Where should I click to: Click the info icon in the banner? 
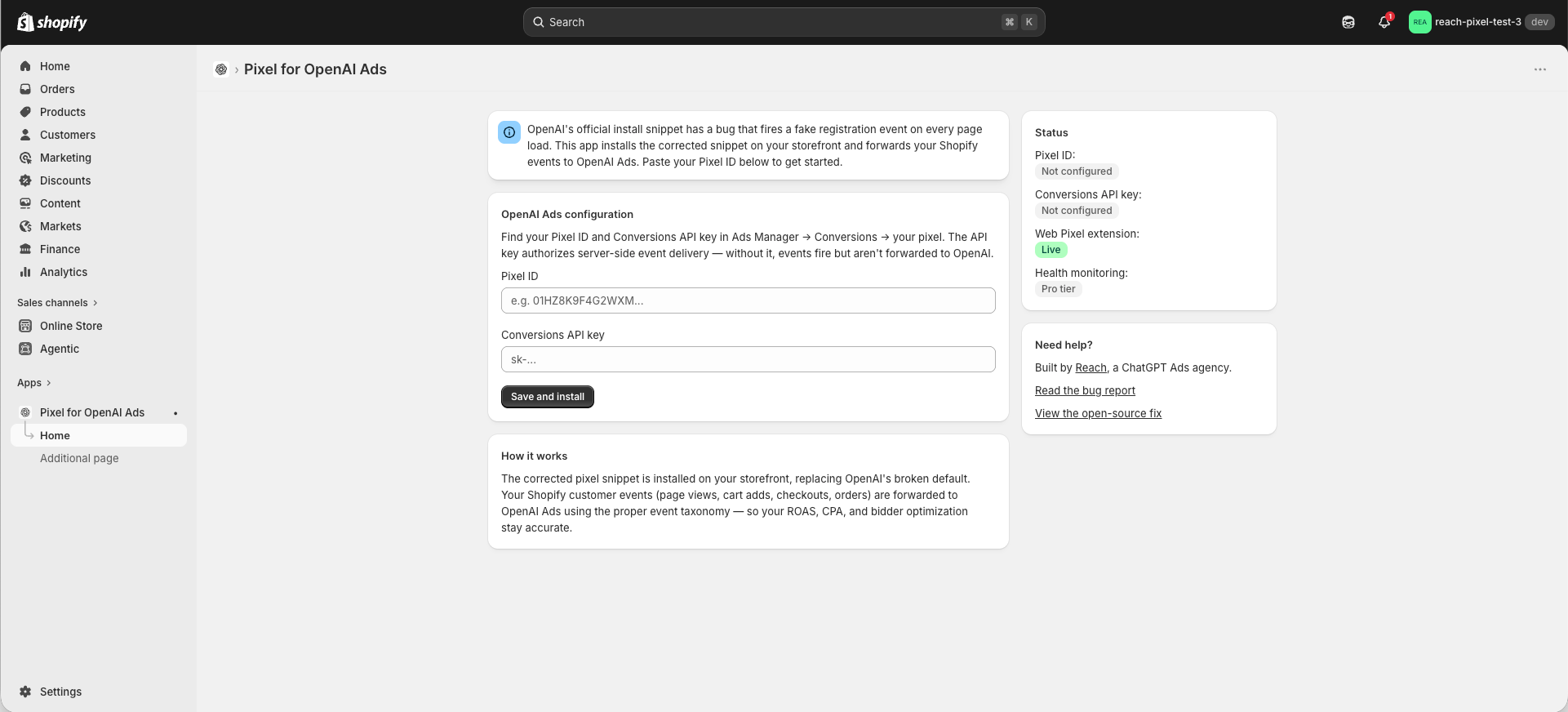coord(509,132)
